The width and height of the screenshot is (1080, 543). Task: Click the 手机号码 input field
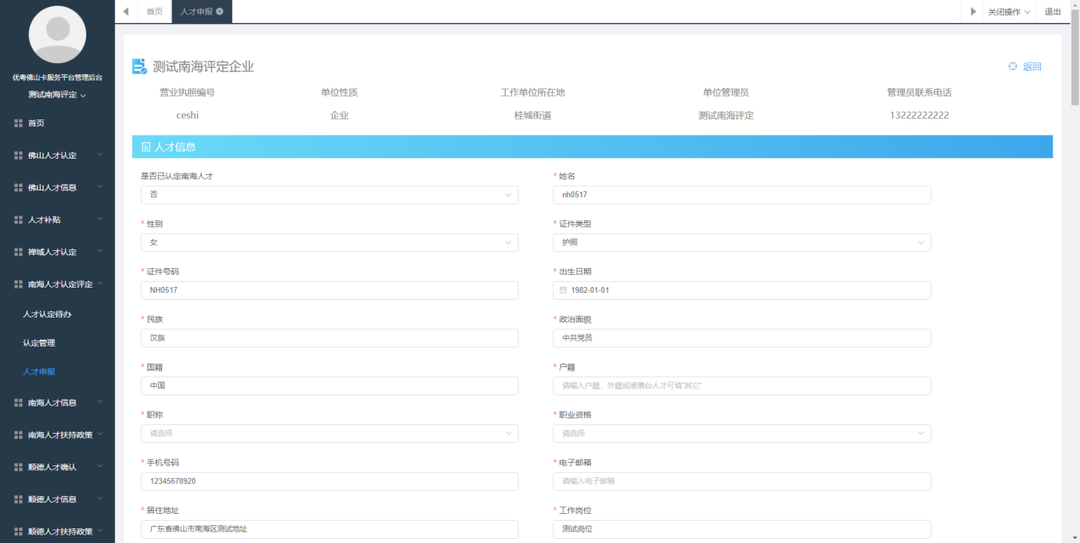329,481
